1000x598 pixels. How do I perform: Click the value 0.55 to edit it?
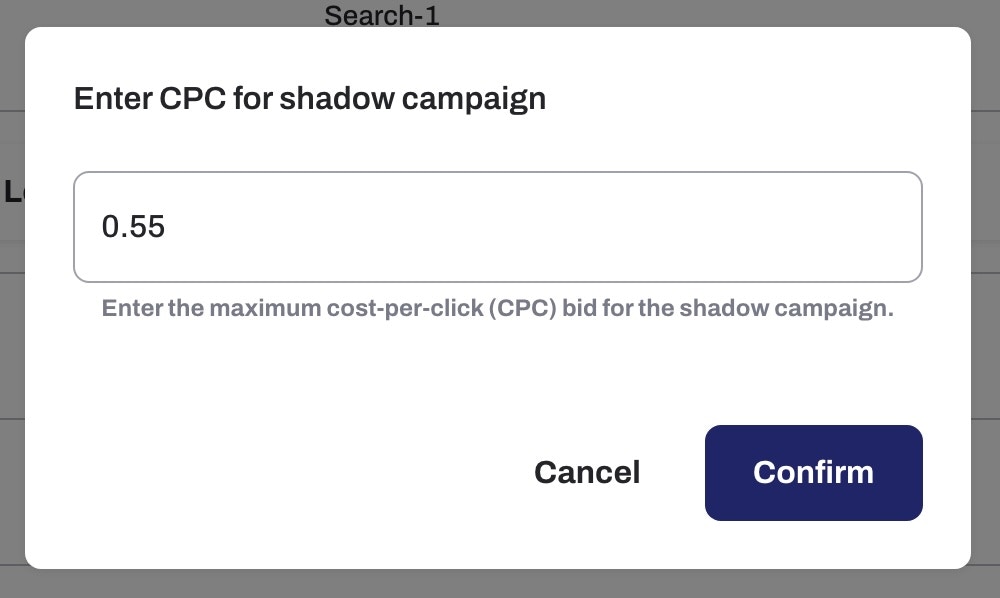pyautogui.click(x=135, y=226)
